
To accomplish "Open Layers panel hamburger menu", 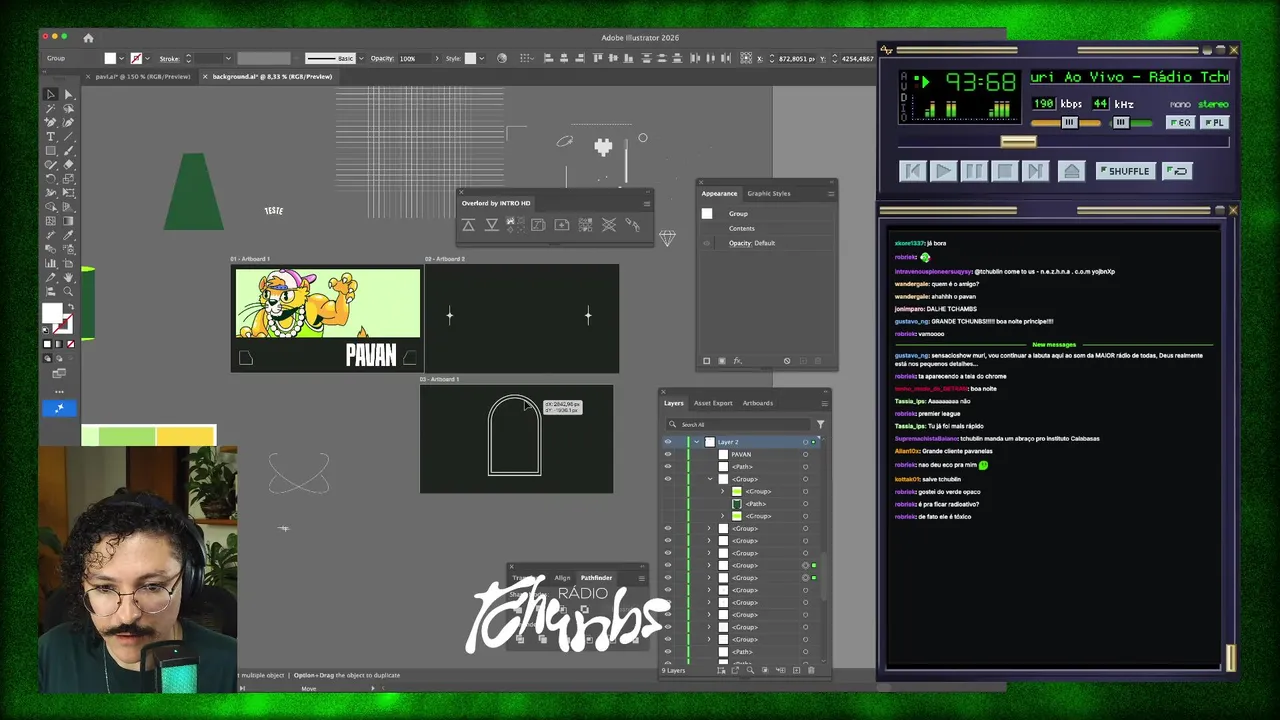I will pos(824,403).
